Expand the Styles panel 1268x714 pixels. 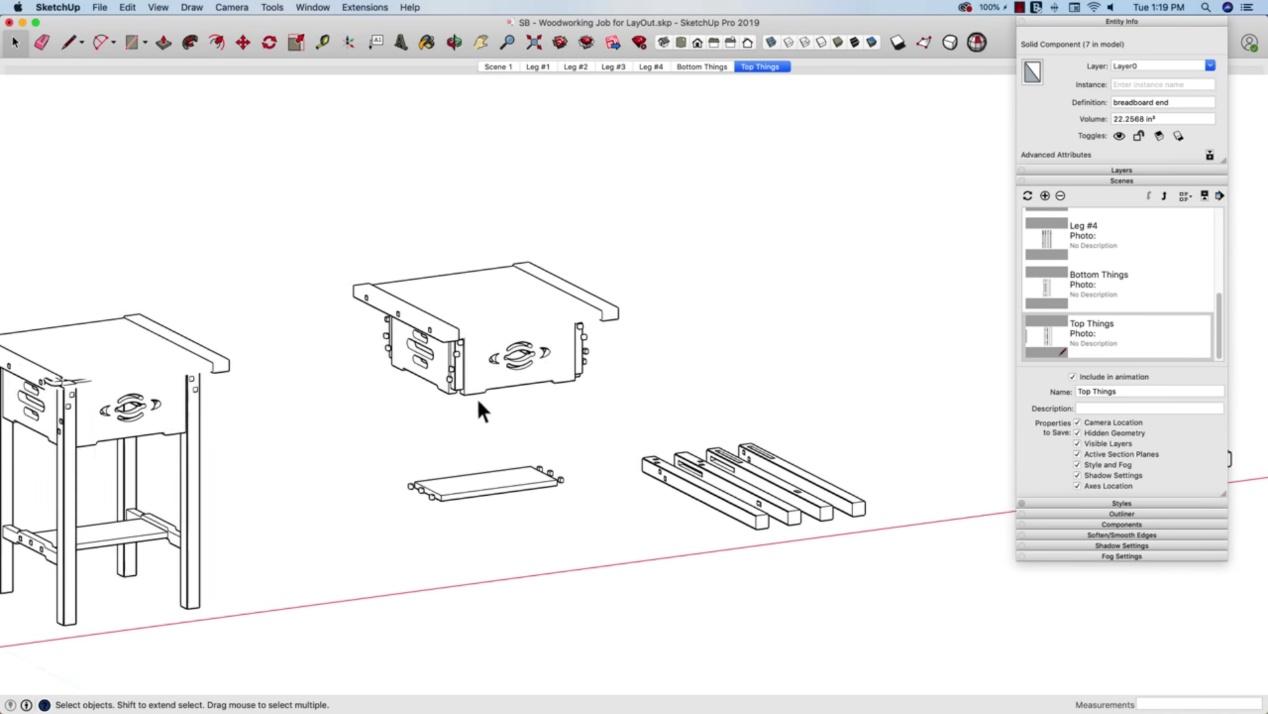(x=1121, y=503)
